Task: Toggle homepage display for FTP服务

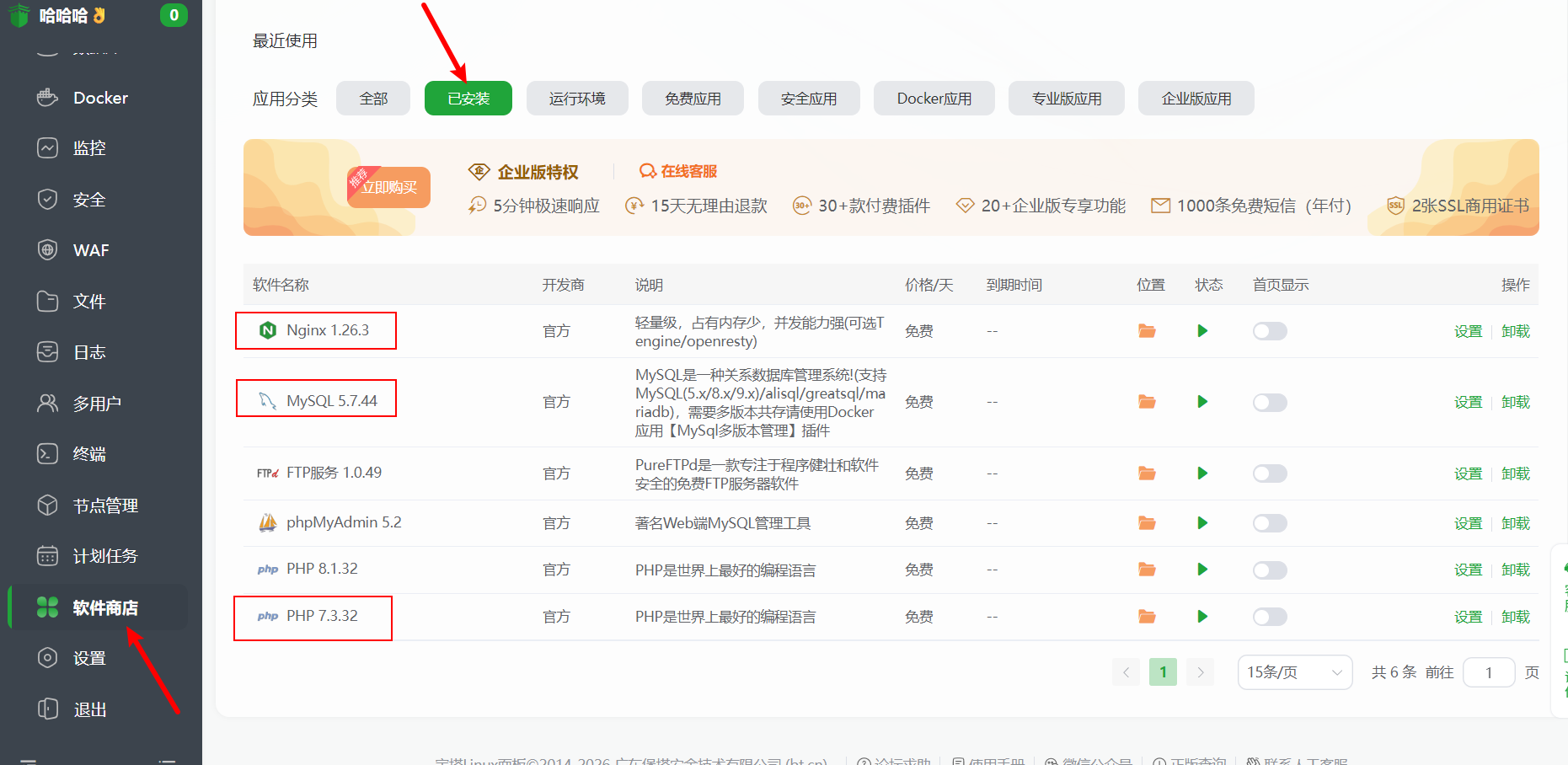Action: [x=1270, y=473]
